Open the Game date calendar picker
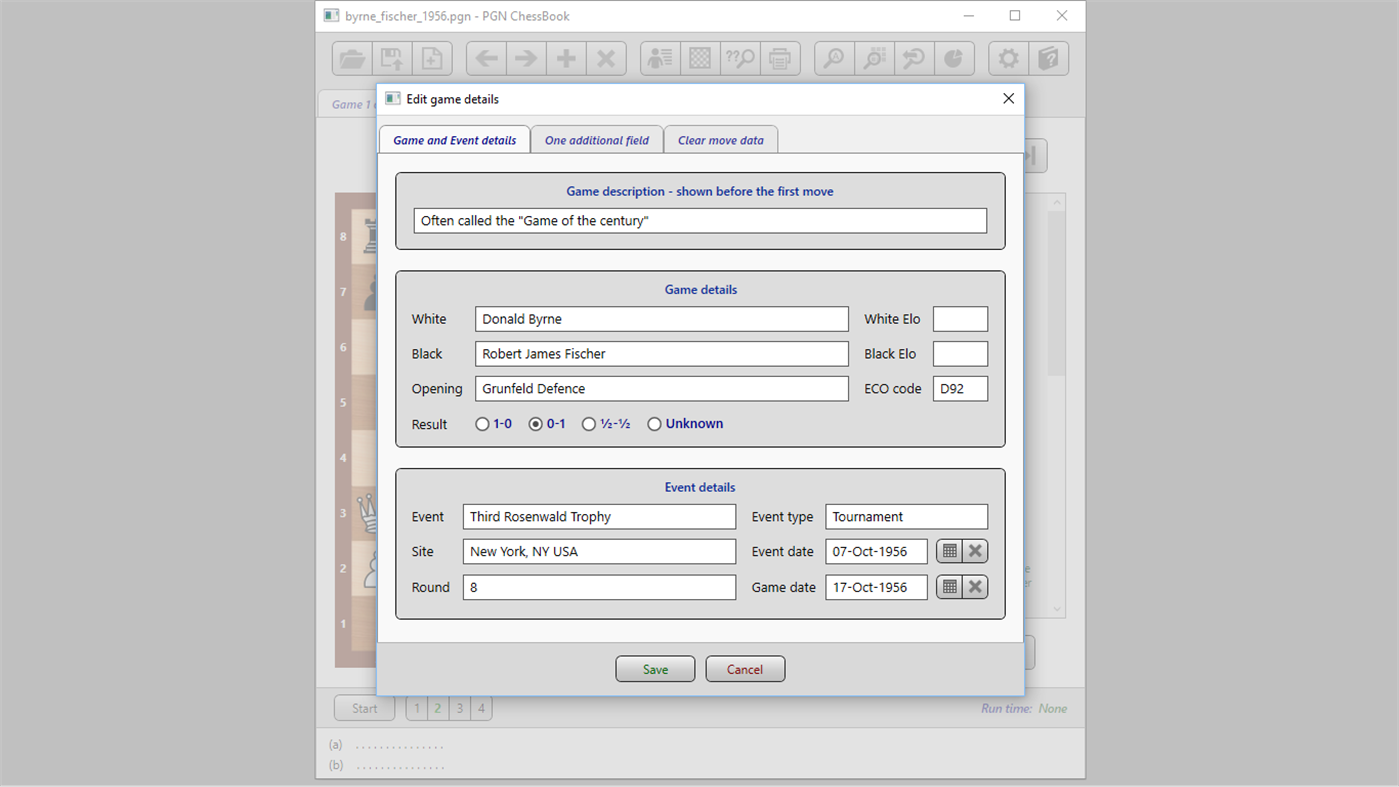Screen dimensions: 1399x787 coord(948,587)
